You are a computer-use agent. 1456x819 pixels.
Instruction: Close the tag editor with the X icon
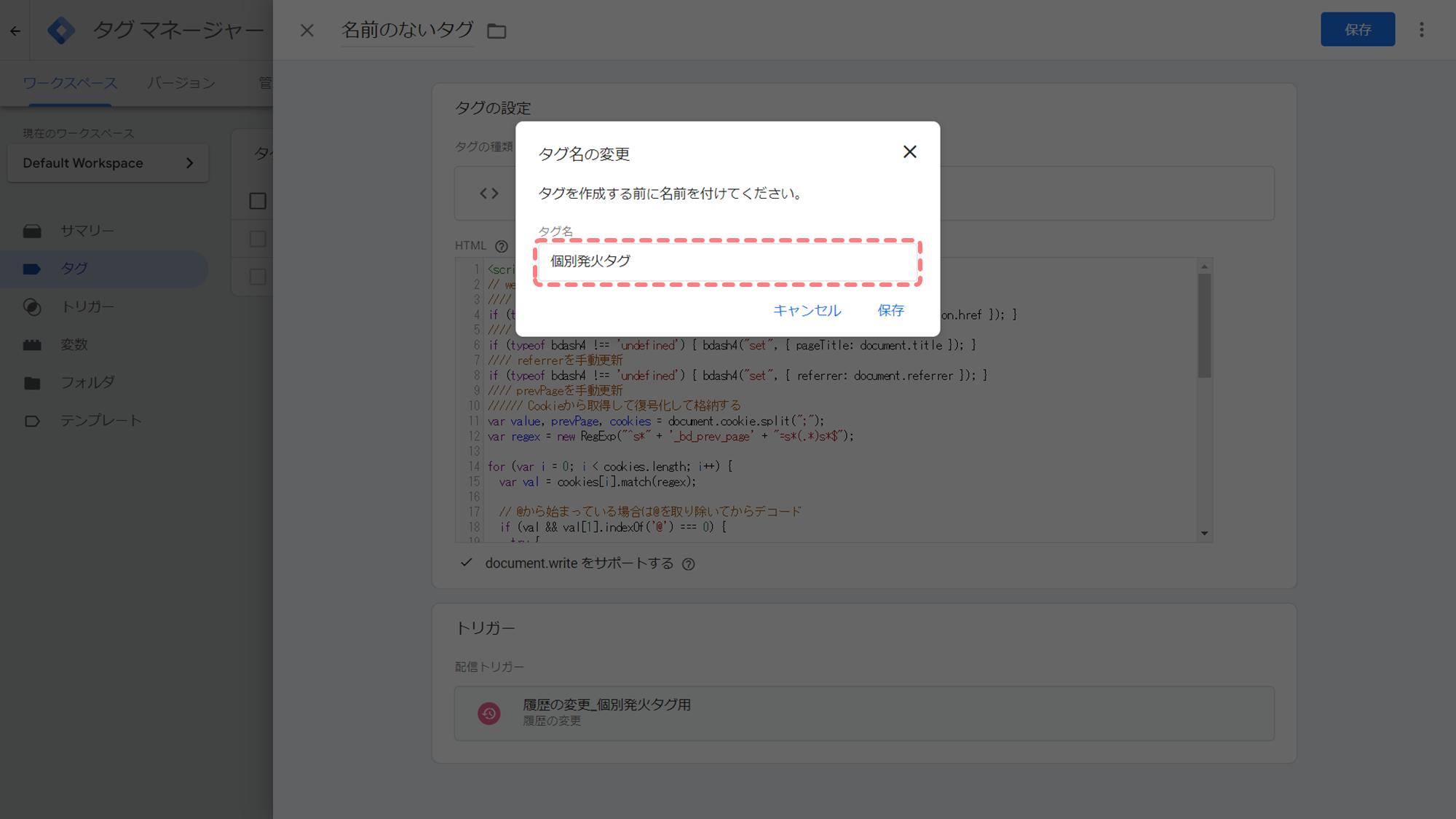[x=307, y=31]
